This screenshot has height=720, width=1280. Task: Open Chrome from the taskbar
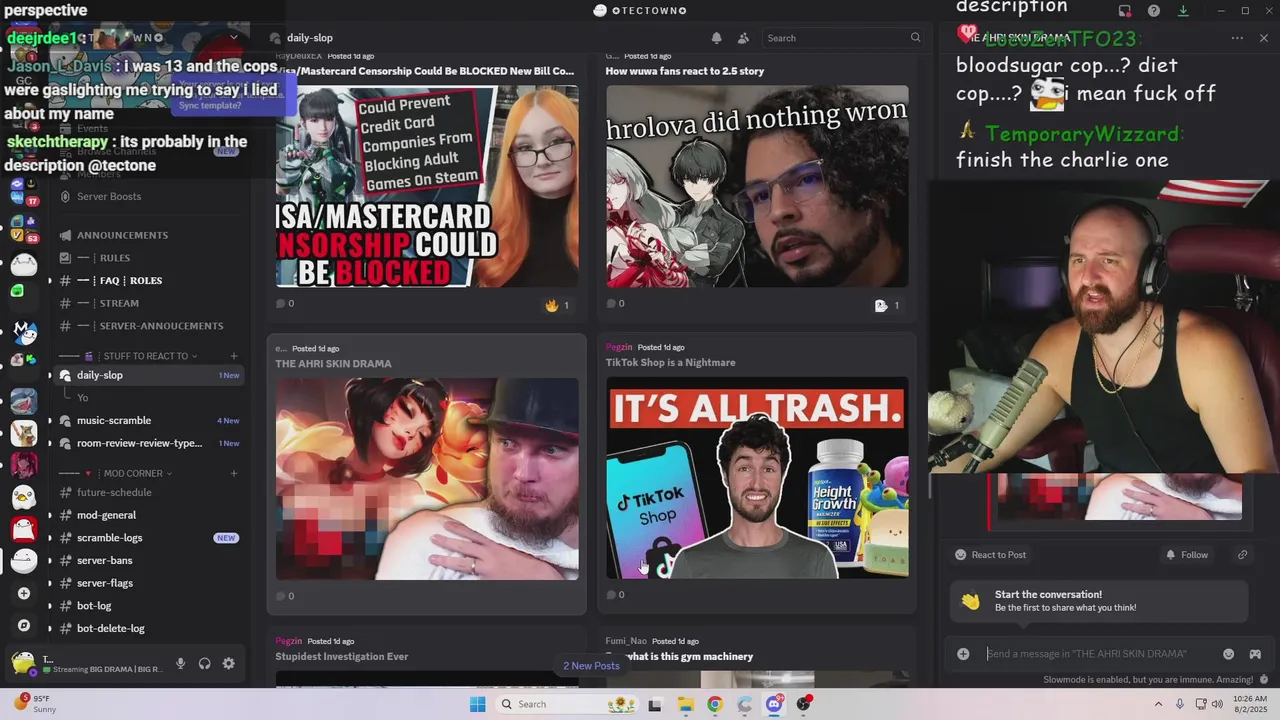click(x=714, y=704)
